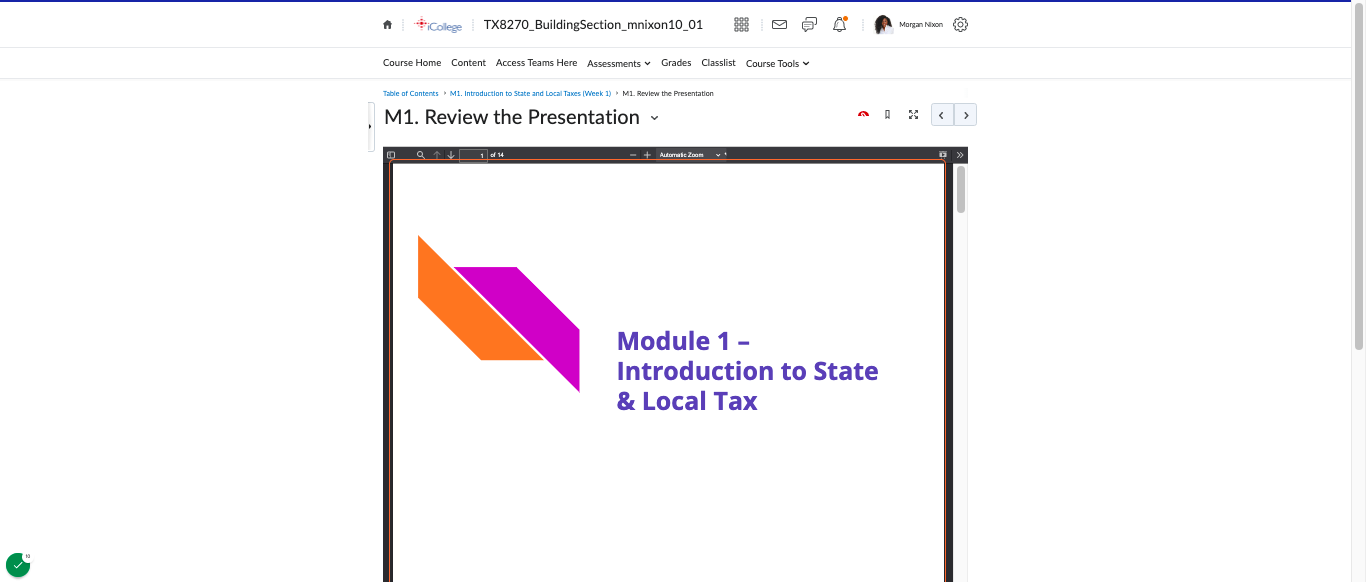Go to next PDF page arrow
The image size is (1366, 582).
451,155
